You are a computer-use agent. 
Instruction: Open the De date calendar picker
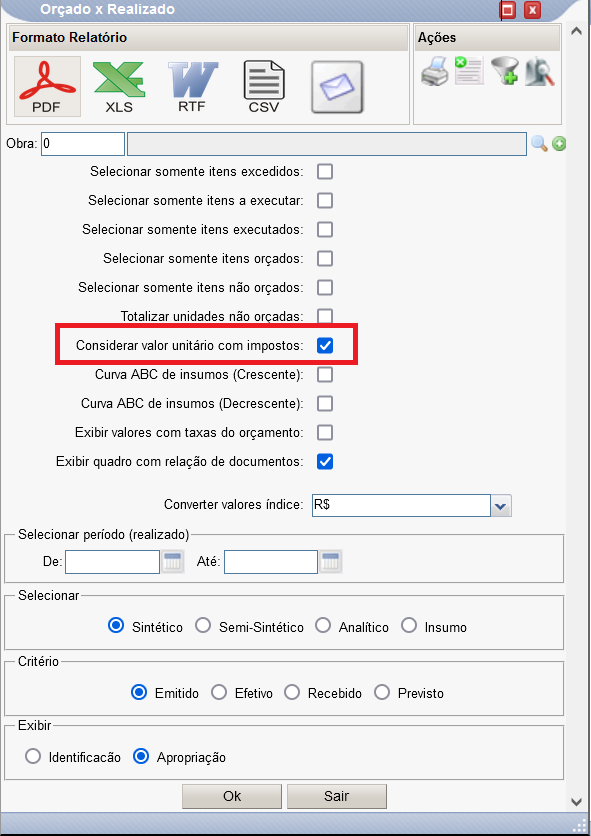(x=172, y=562)
